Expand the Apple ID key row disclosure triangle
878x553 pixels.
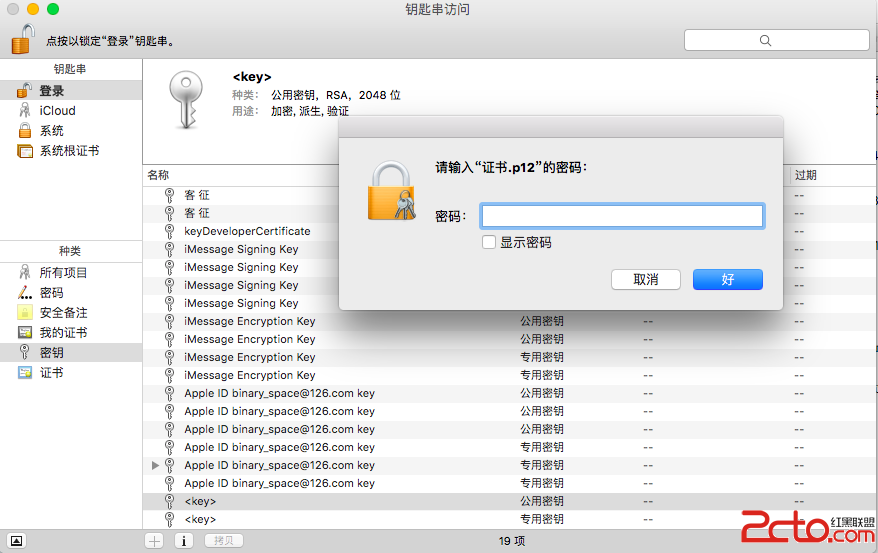(x=155, y=465)
